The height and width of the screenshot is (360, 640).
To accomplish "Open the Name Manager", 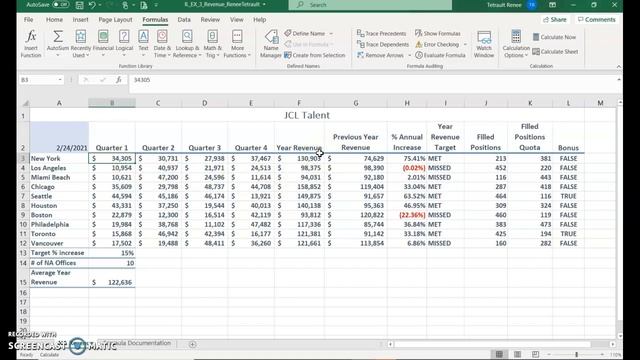I will [271, 44].
